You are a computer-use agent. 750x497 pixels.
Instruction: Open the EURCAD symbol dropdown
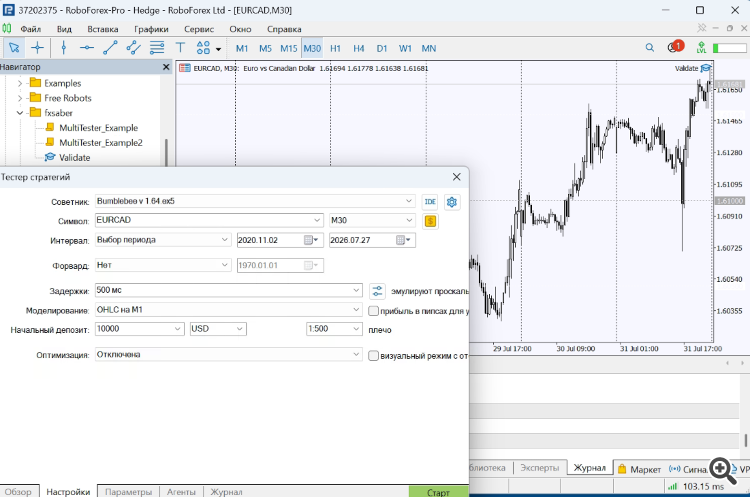(317, 220)
